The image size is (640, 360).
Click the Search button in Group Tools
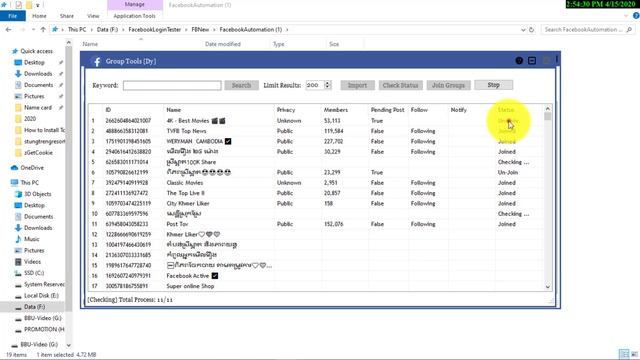[x=241, y=85]
